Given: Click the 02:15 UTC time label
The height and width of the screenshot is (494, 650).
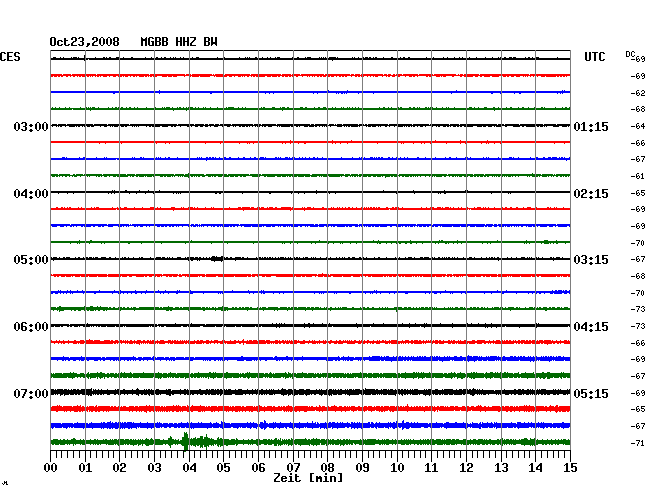Looking at the screenshot, I should (x=591, y=194).
